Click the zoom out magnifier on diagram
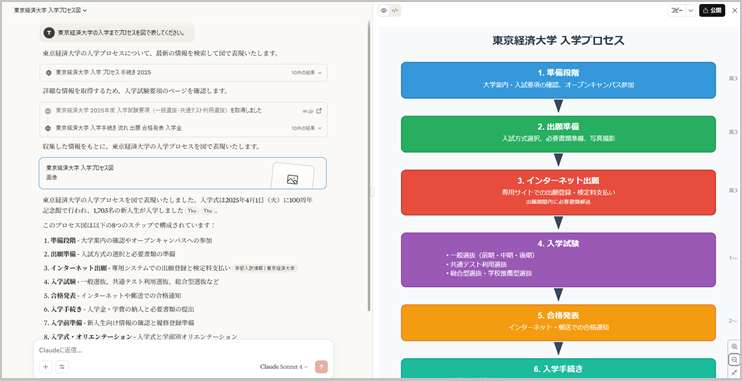 point(734,360)
